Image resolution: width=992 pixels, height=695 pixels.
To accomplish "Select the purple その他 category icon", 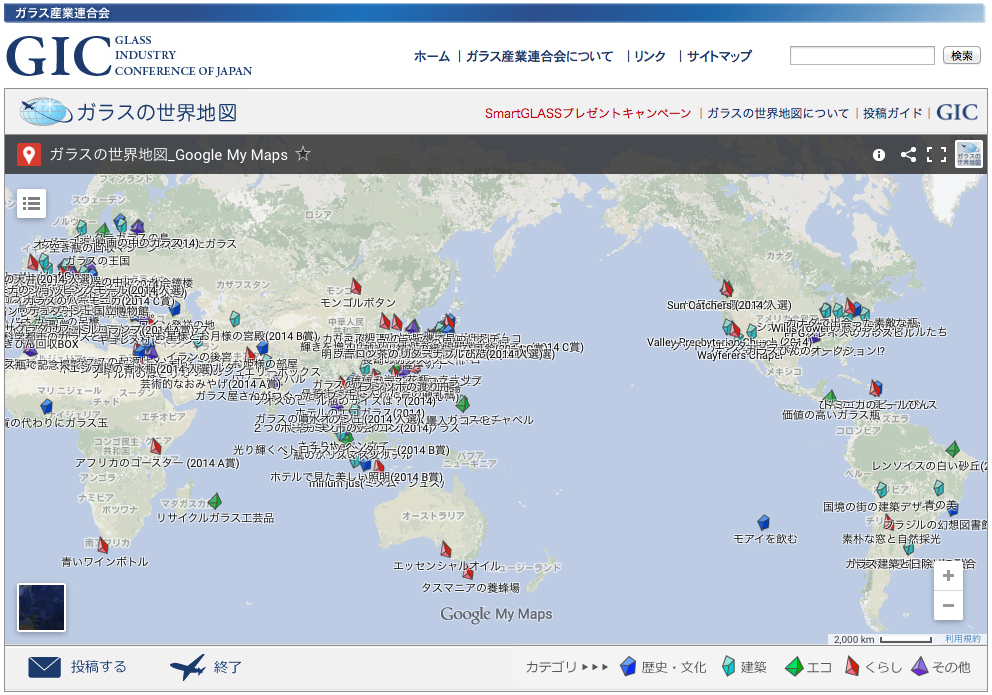I will (919, 667).
